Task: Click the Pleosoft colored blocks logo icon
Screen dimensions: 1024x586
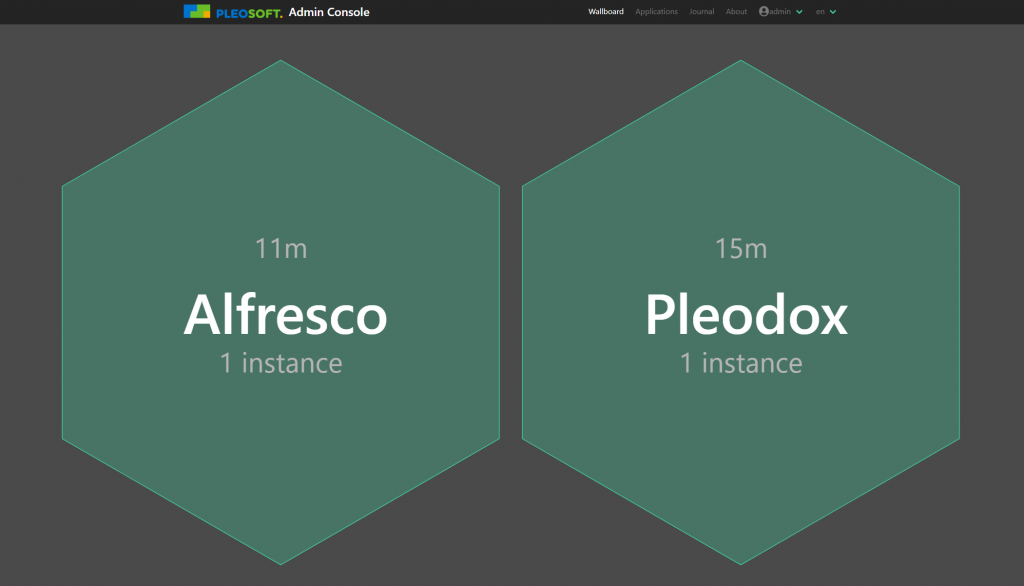Action: click(x=197, y=12)
